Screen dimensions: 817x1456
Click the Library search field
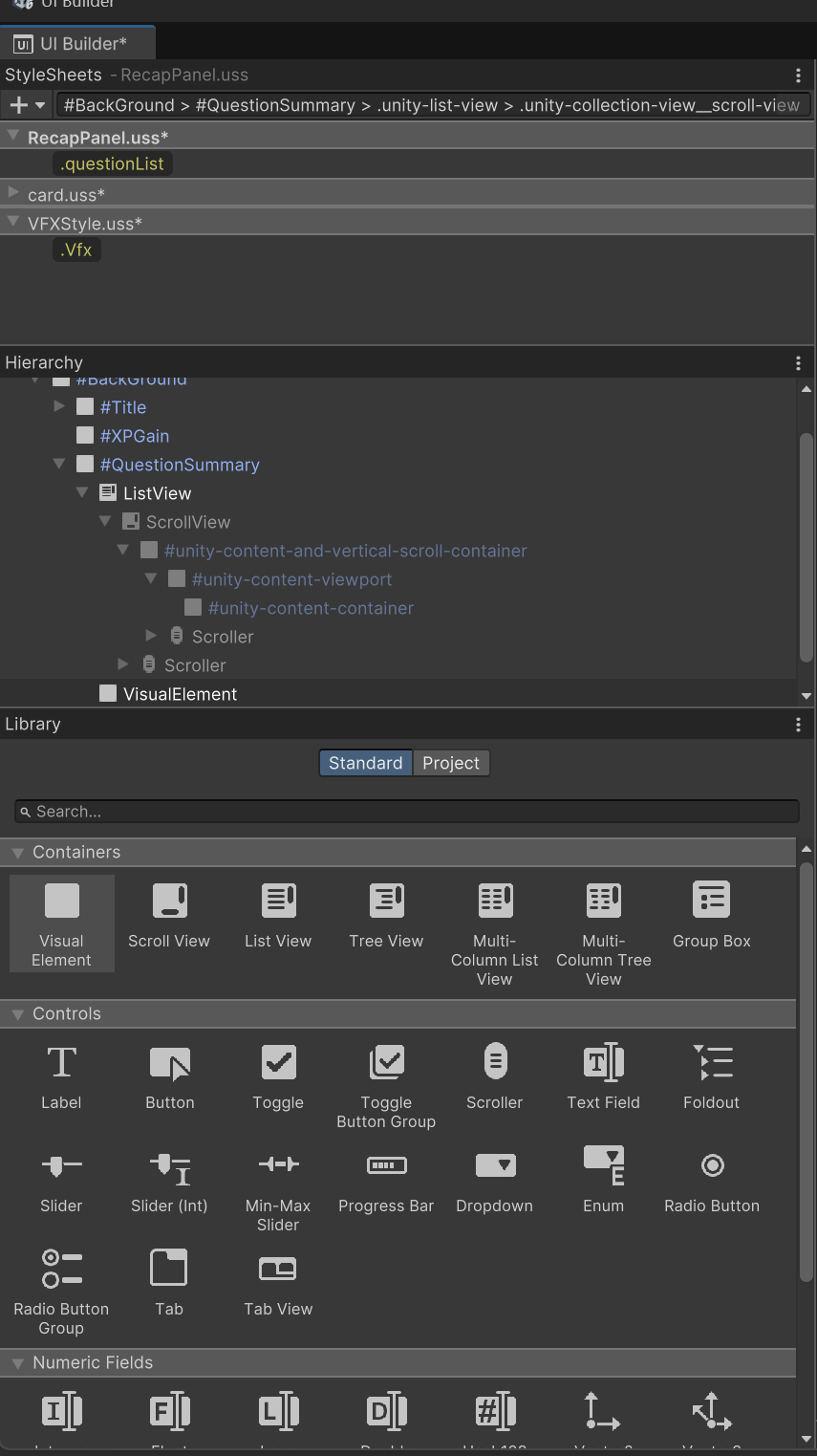tap(406, 812)
